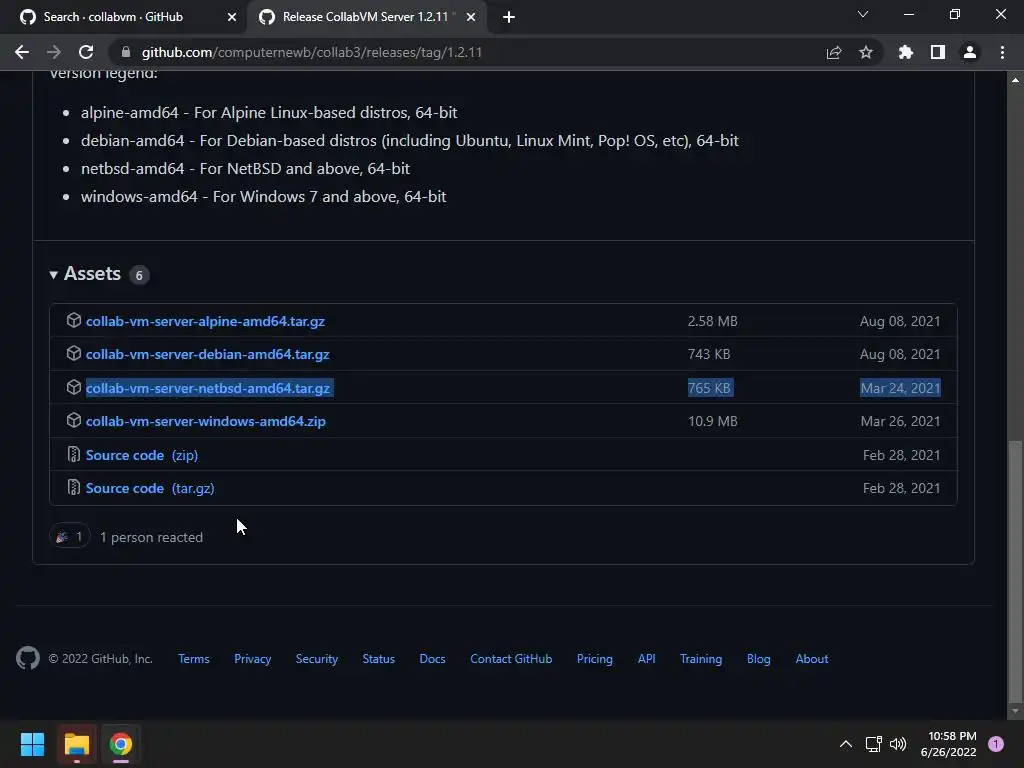Reload the page with refresh icon
Image resolution: width=1024 pixels, height=768 pixels.
pos(86,52)
